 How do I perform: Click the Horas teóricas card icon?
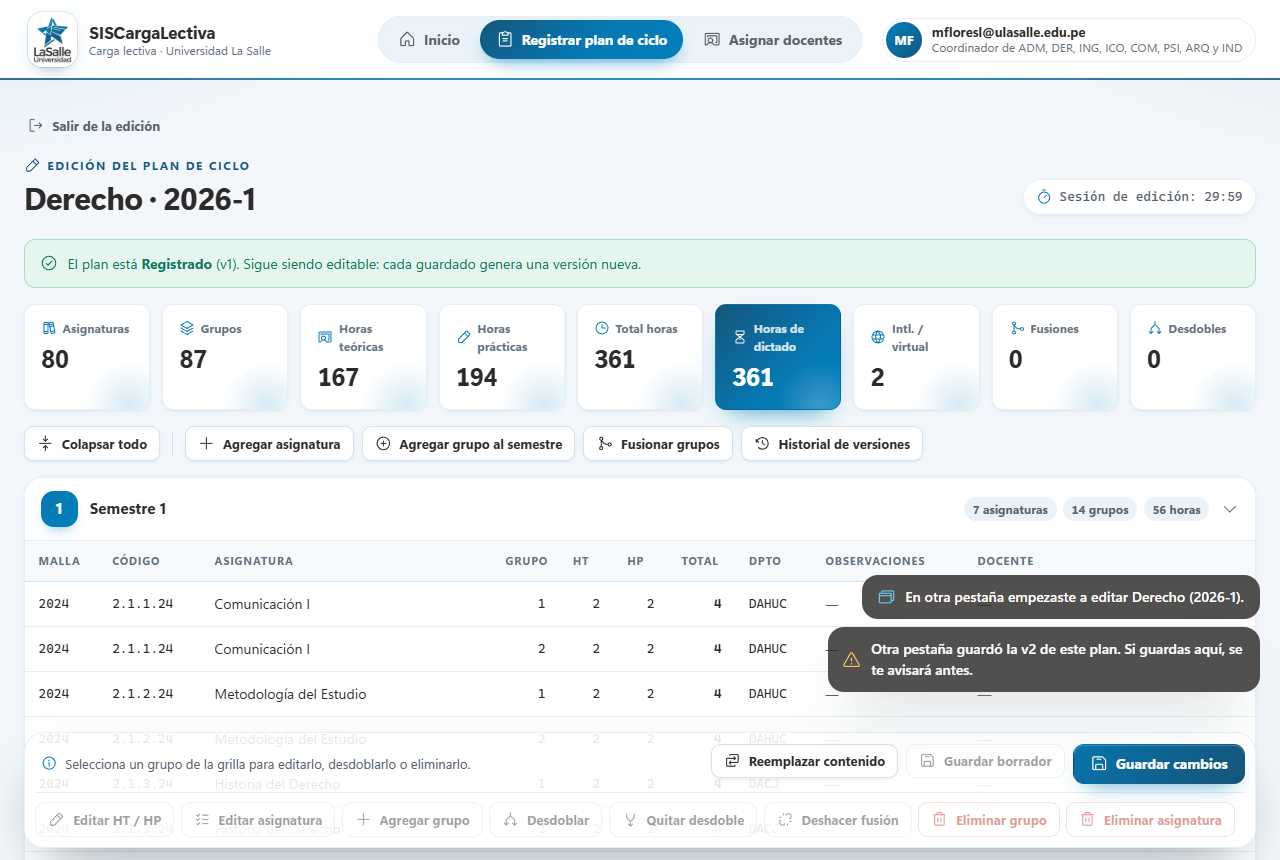pyautogui.click(x=324, y=337)
